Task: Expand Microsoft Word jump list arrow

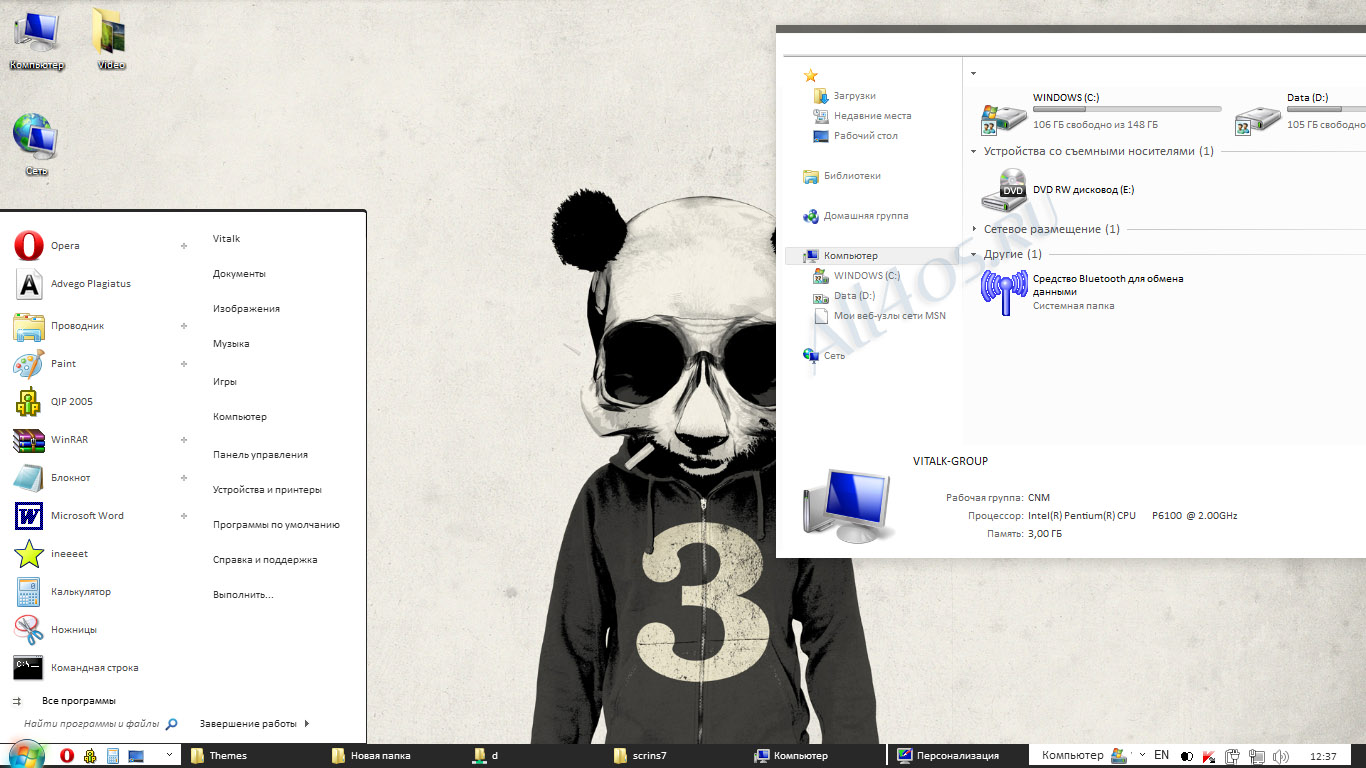Action: pyautogui.click(x=184, y=516)
